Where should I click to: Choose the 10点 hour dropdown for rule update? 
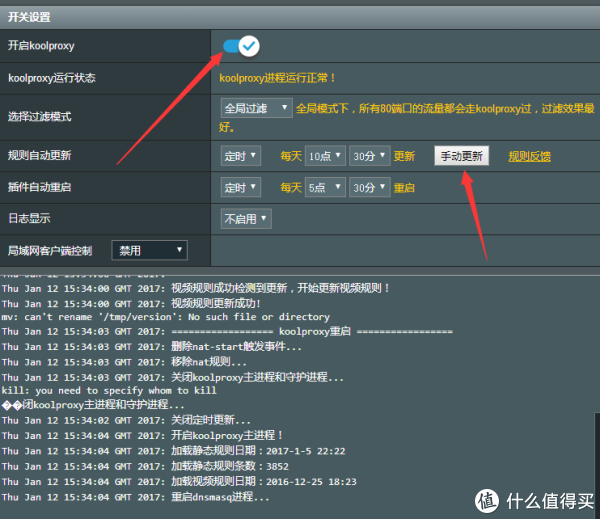click(x=325, y=156)
